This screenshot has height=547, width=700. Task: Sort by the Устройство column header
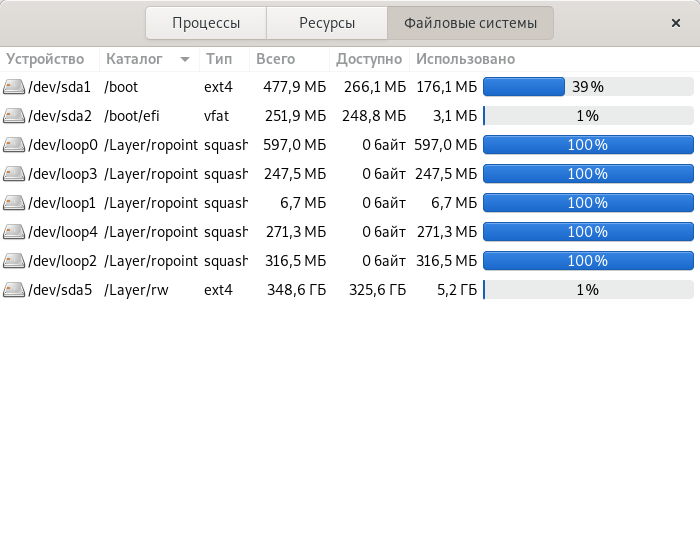[45, 59]
